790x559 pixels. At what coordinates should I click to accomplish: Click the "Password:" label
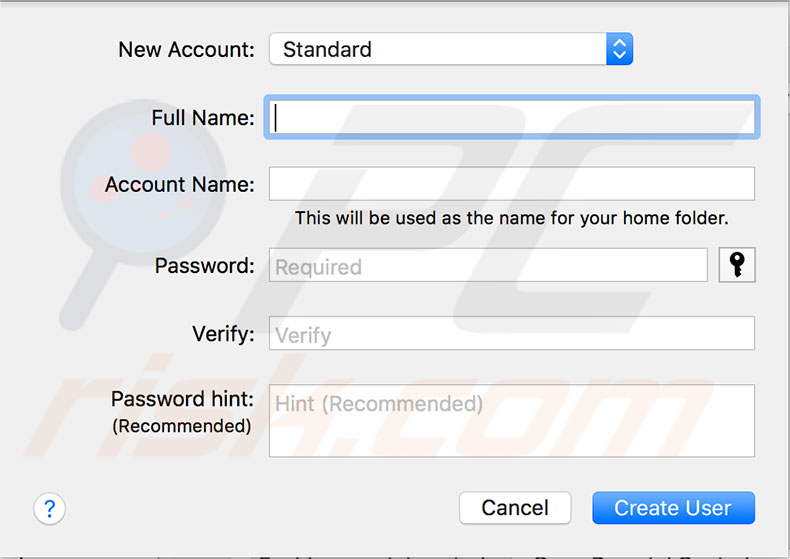point(205,266)
